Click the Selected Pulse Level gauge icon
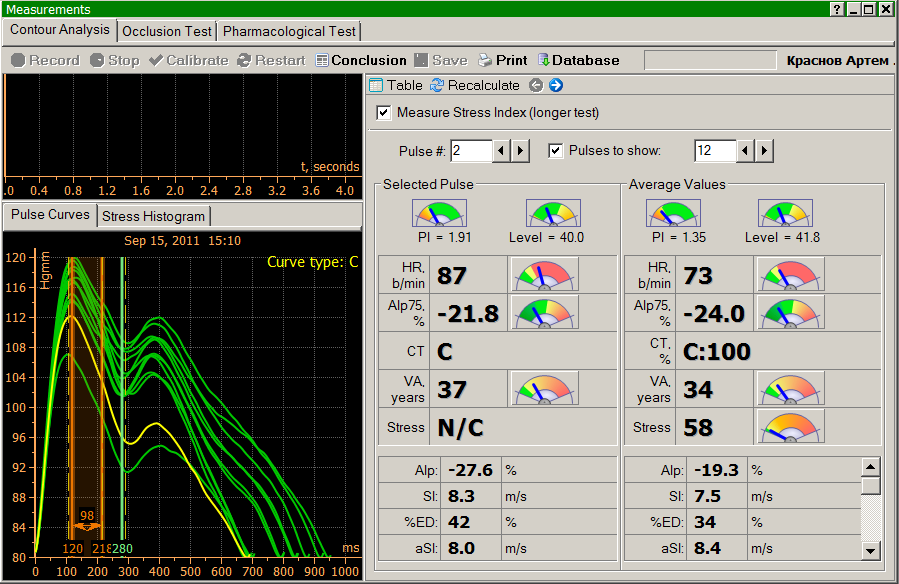This screenshot has width=899, height=584. [553, 213]
